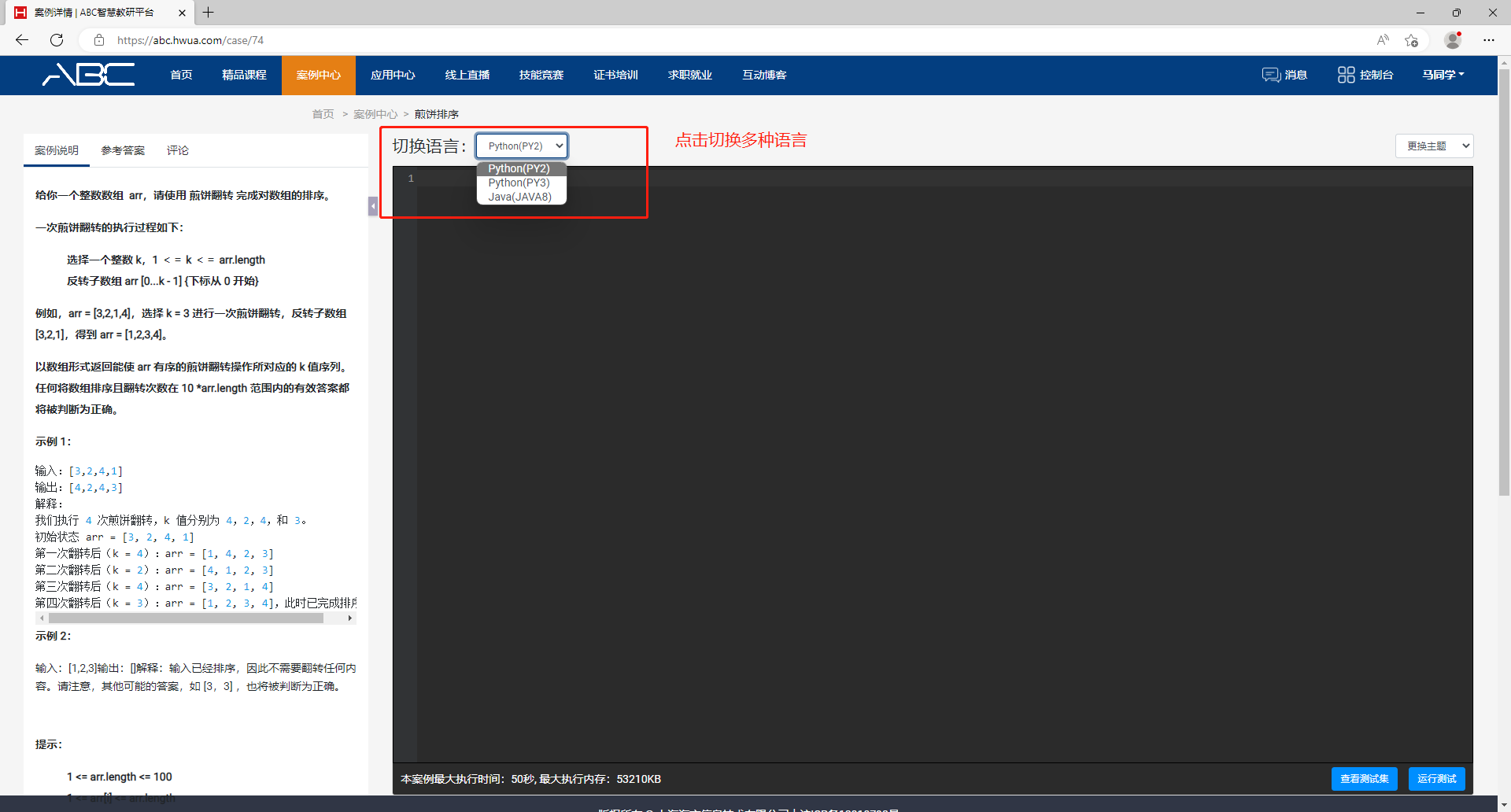Screen dimensions: 1511x812
Task: Open the 更换主题 theme dropdown
Action: point(1434,146)
